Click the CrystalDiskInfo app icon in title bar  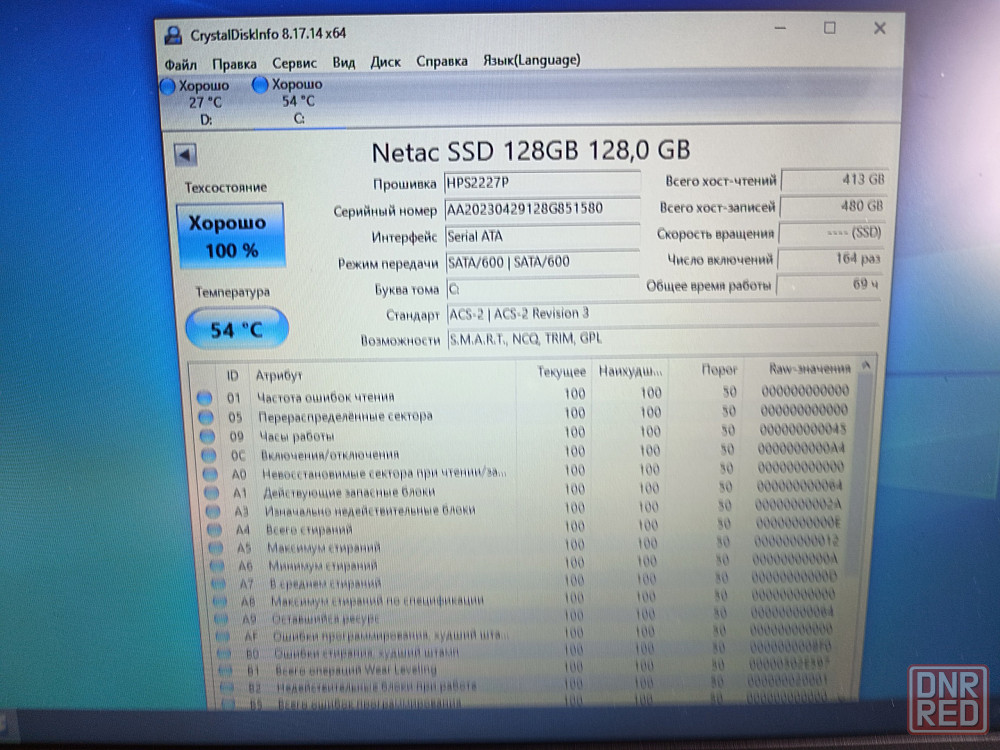(x=174, y=35)
